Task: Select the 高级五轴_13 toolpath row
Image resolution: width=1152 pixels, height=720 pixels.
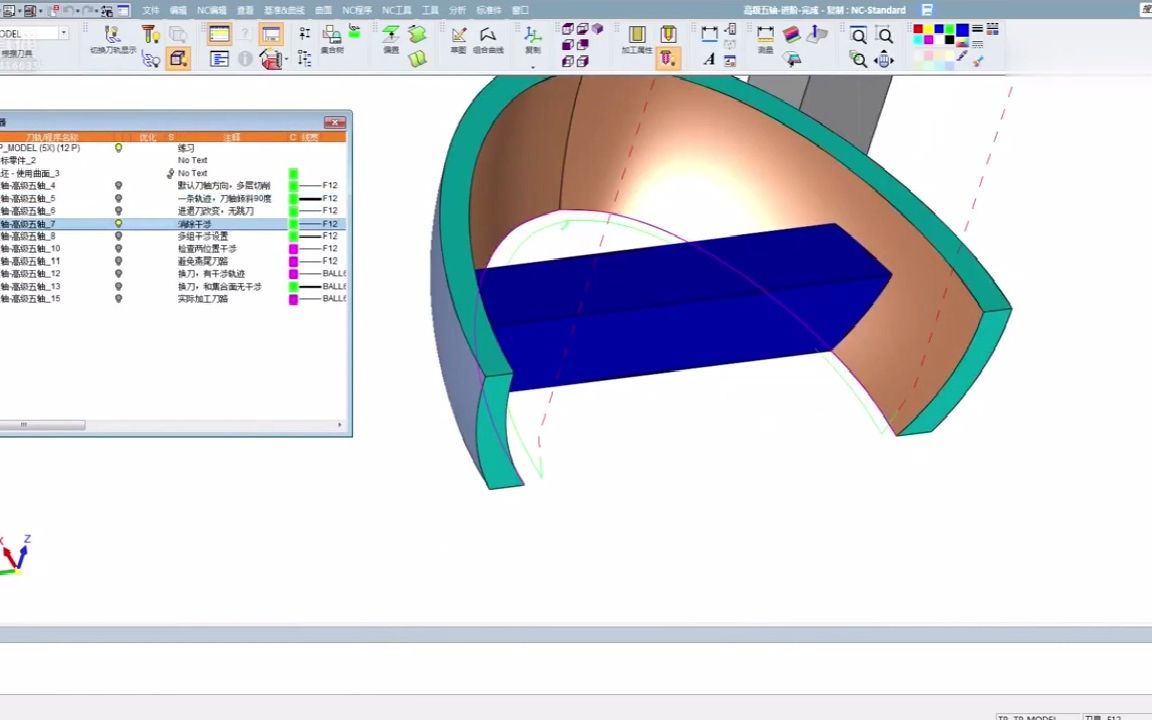Action: point(40,287)
